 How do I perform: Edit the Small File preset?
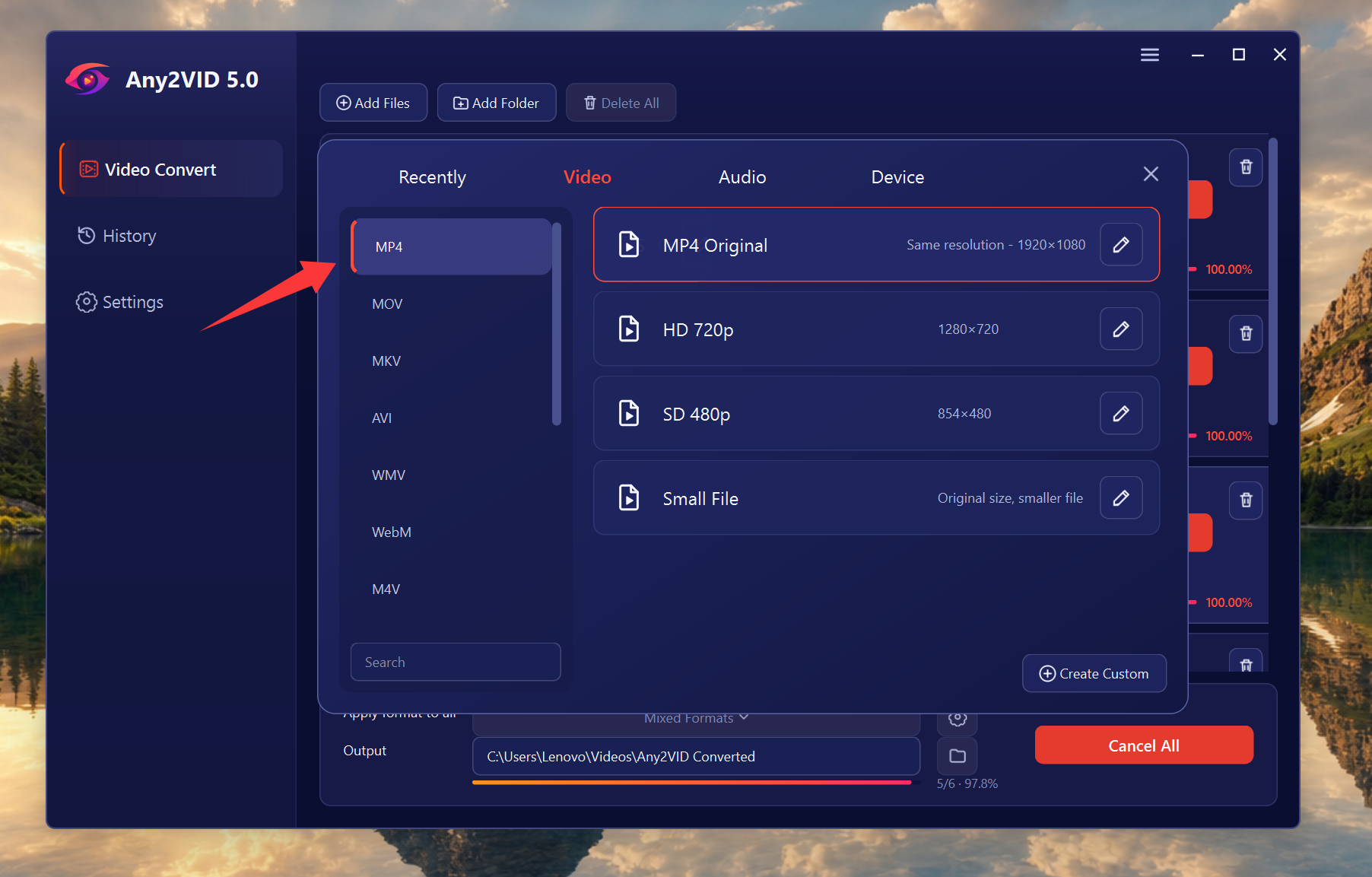(1121, 498)
